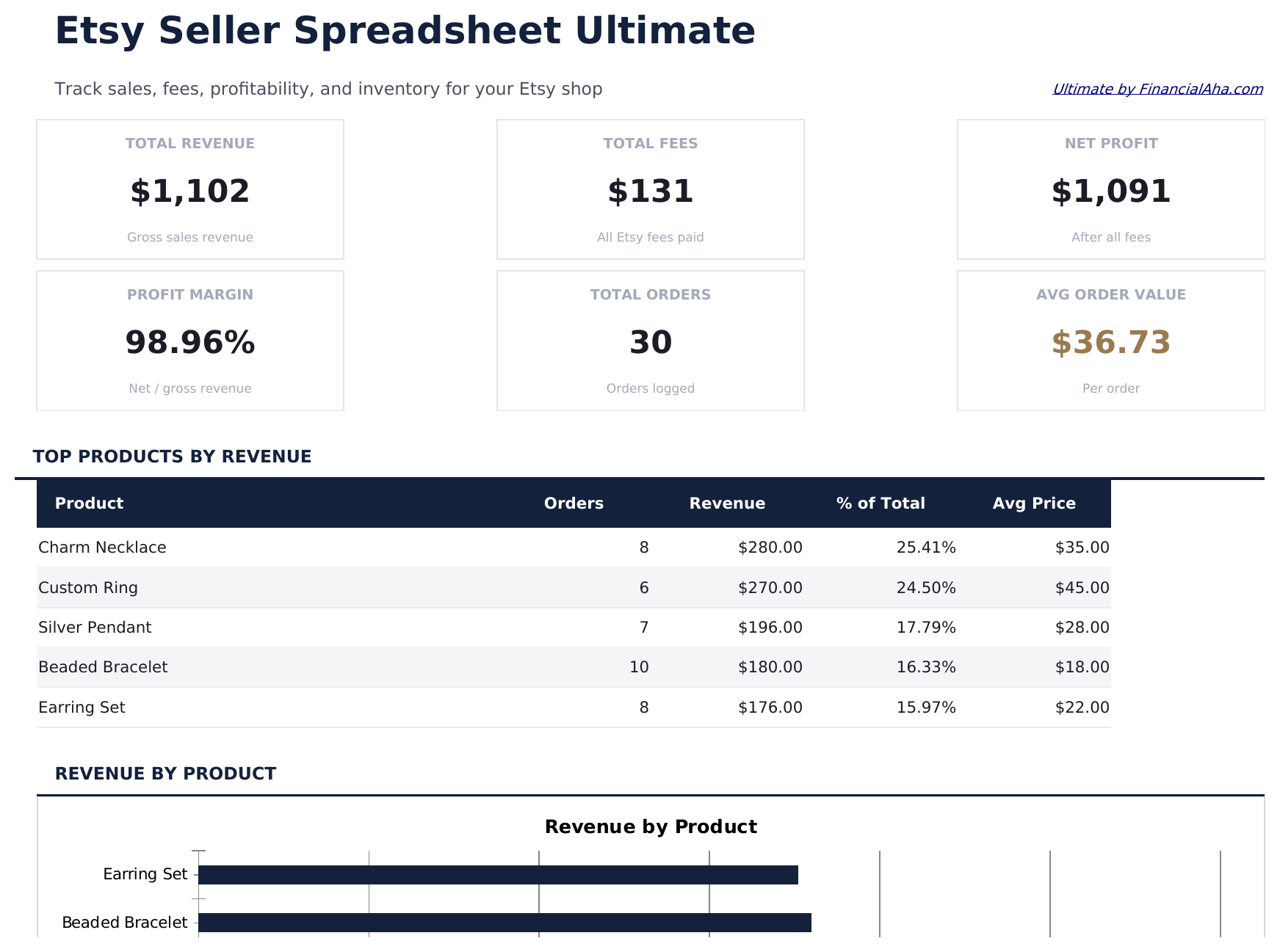
Task: Select the Net Profit card
Action: click(1110, 189)
